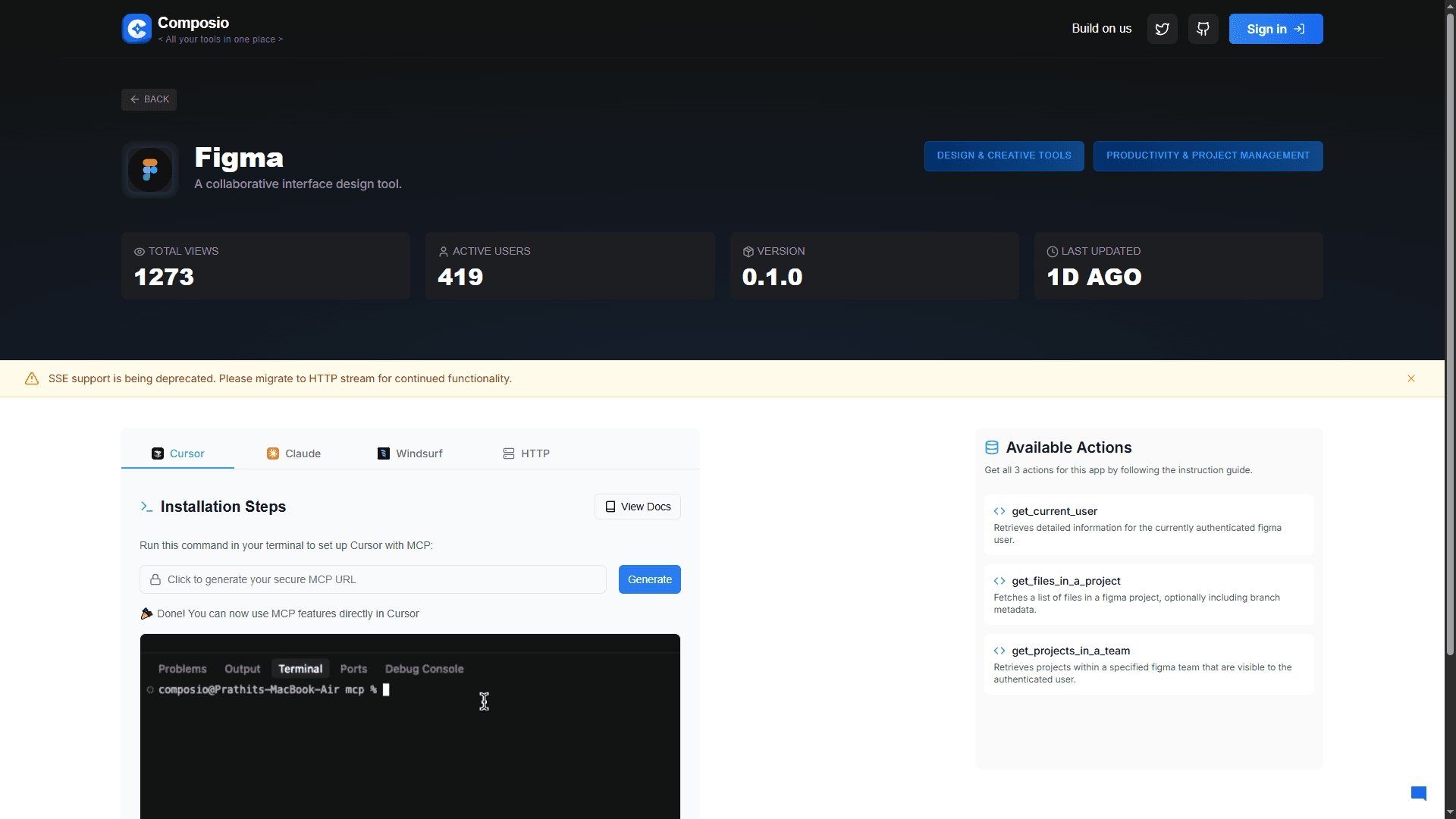Open the chat bubble in bottom right corner
The height and width of the screenshot is (819, 1456).
[1419, 792]
